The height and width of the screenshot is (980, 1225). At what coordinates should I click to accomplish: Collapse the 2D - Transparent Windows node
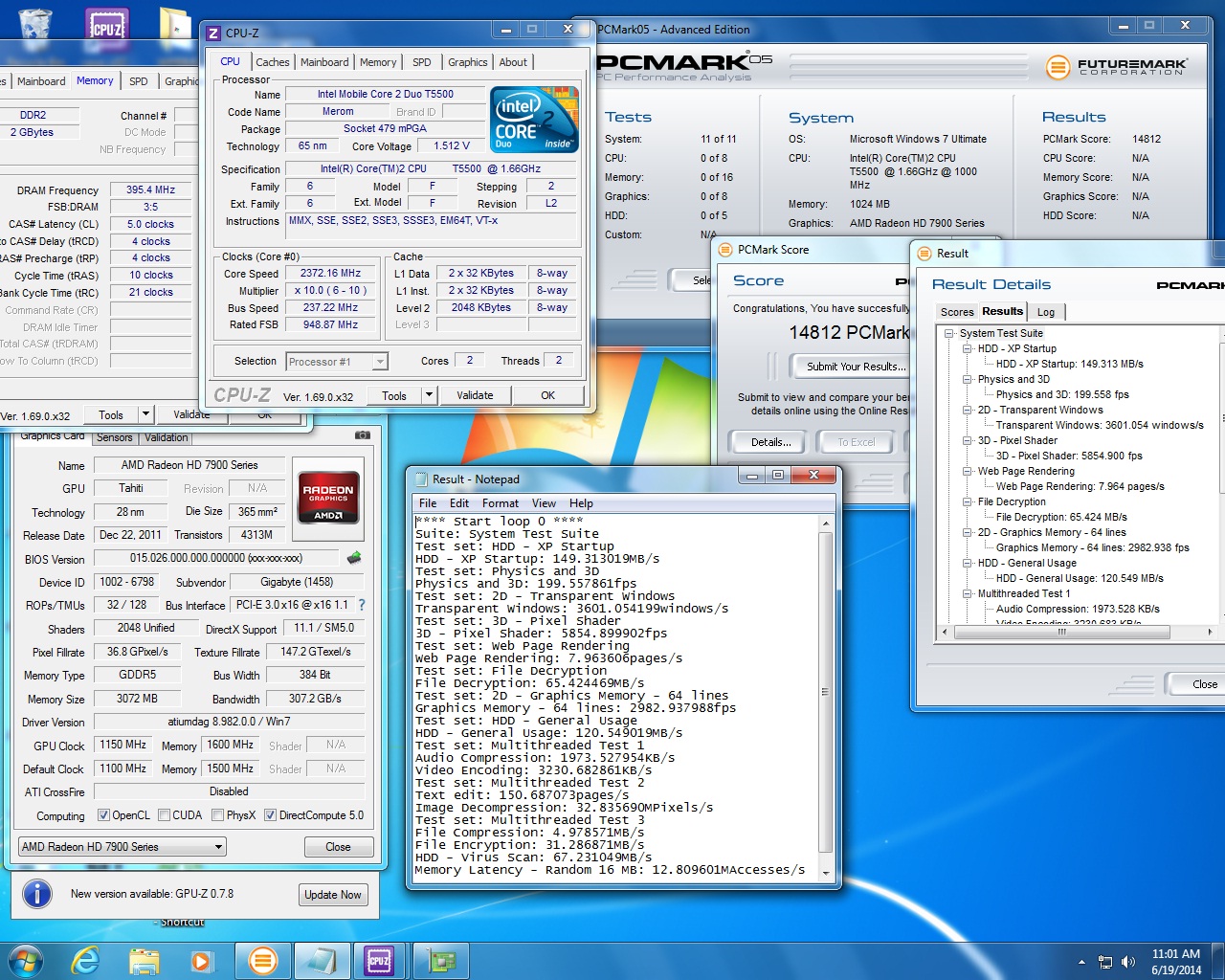point(968,411)
